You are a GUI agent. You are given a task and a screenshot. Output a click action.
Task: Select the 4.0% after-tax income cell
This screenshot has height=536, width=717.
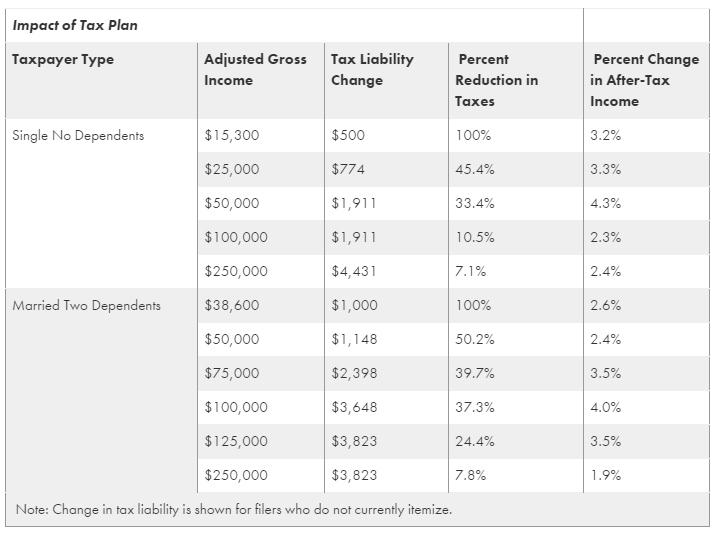(605, 408)
